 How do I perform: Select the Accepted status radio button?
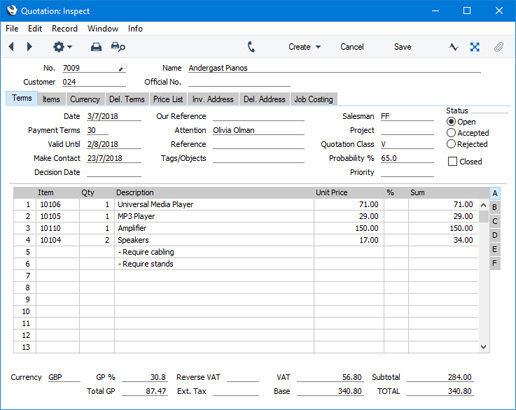point(451,133)
